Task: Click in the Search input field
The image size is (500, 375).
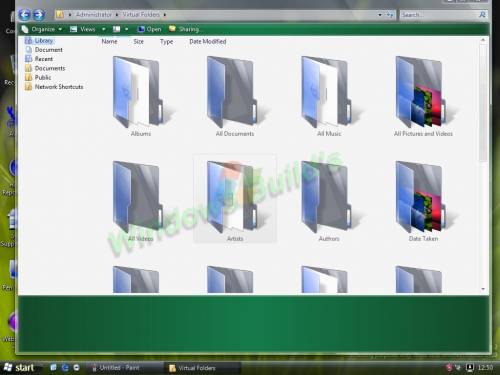Action: 438,15
